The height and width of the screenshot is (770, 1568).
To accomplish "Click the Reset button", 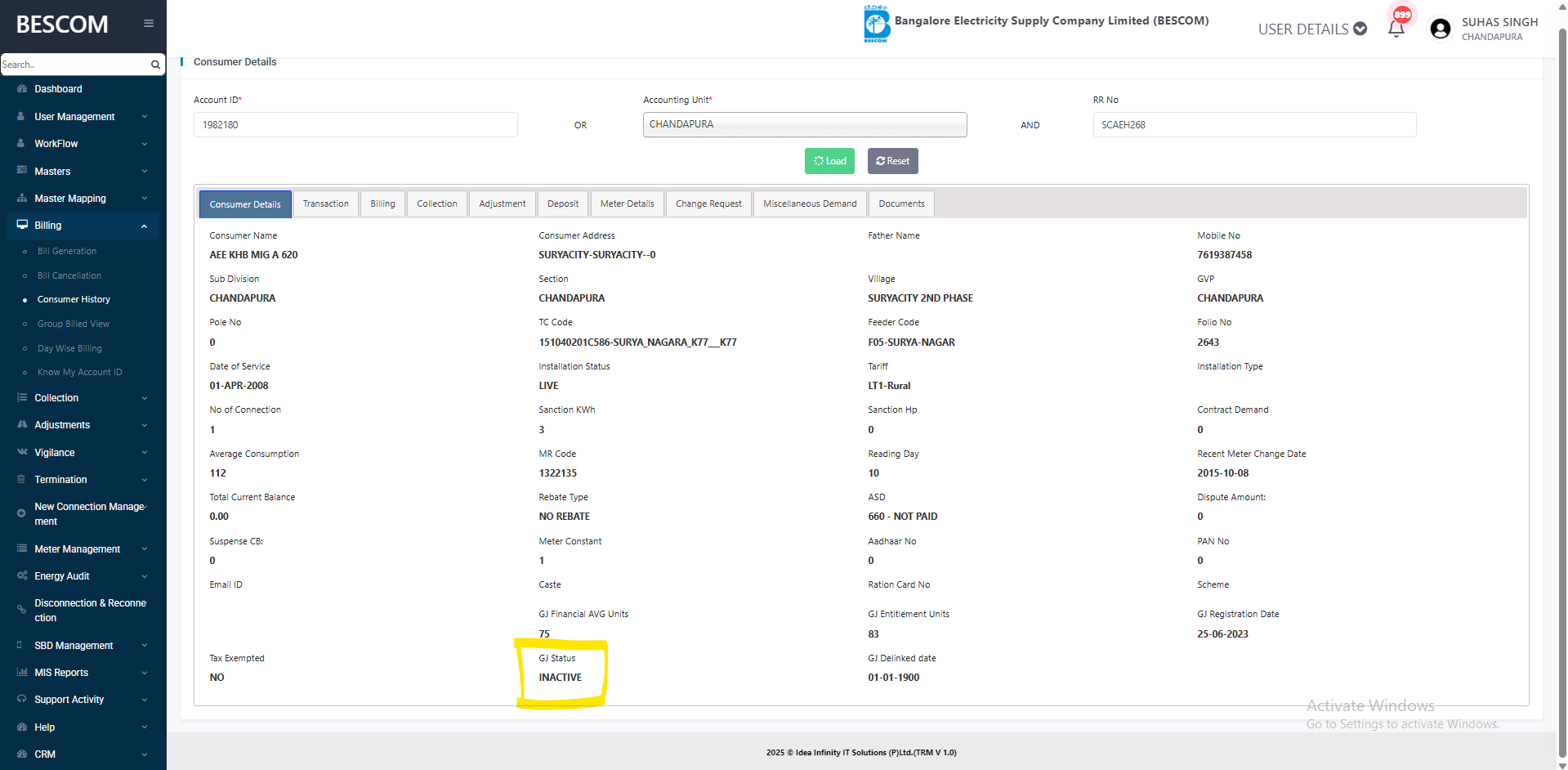I will (x=892, y=161).
